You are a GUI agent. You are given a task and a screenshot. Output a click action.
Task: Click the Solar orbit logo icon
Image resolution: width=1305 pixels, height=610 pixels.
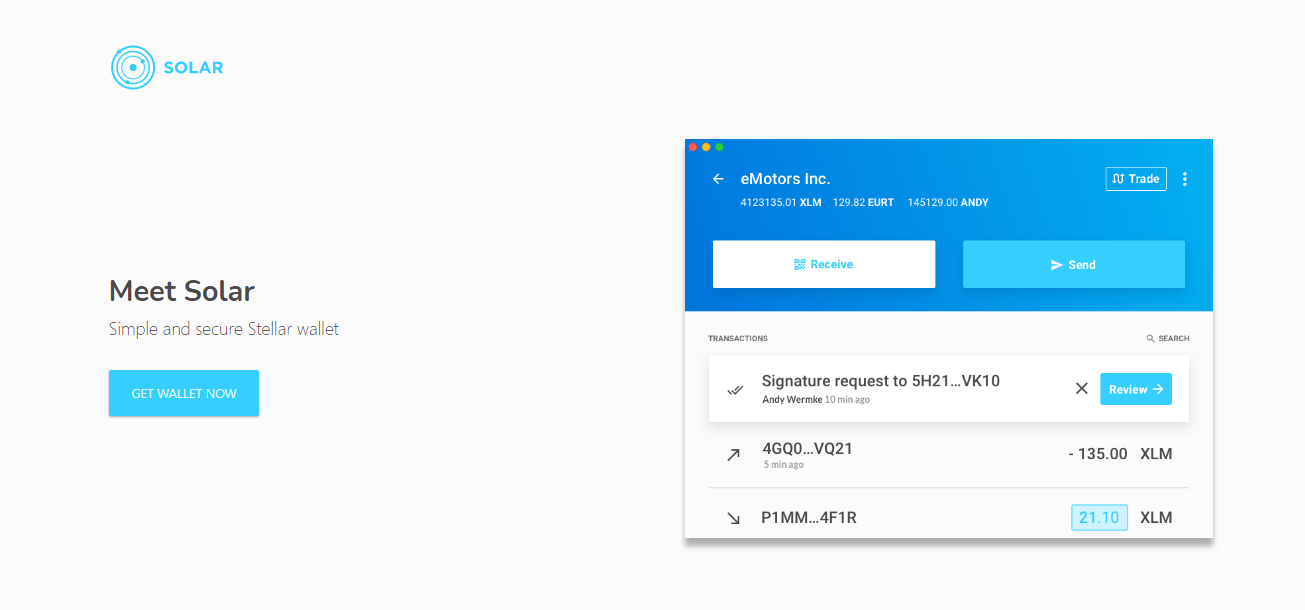(x=133, y=68)
